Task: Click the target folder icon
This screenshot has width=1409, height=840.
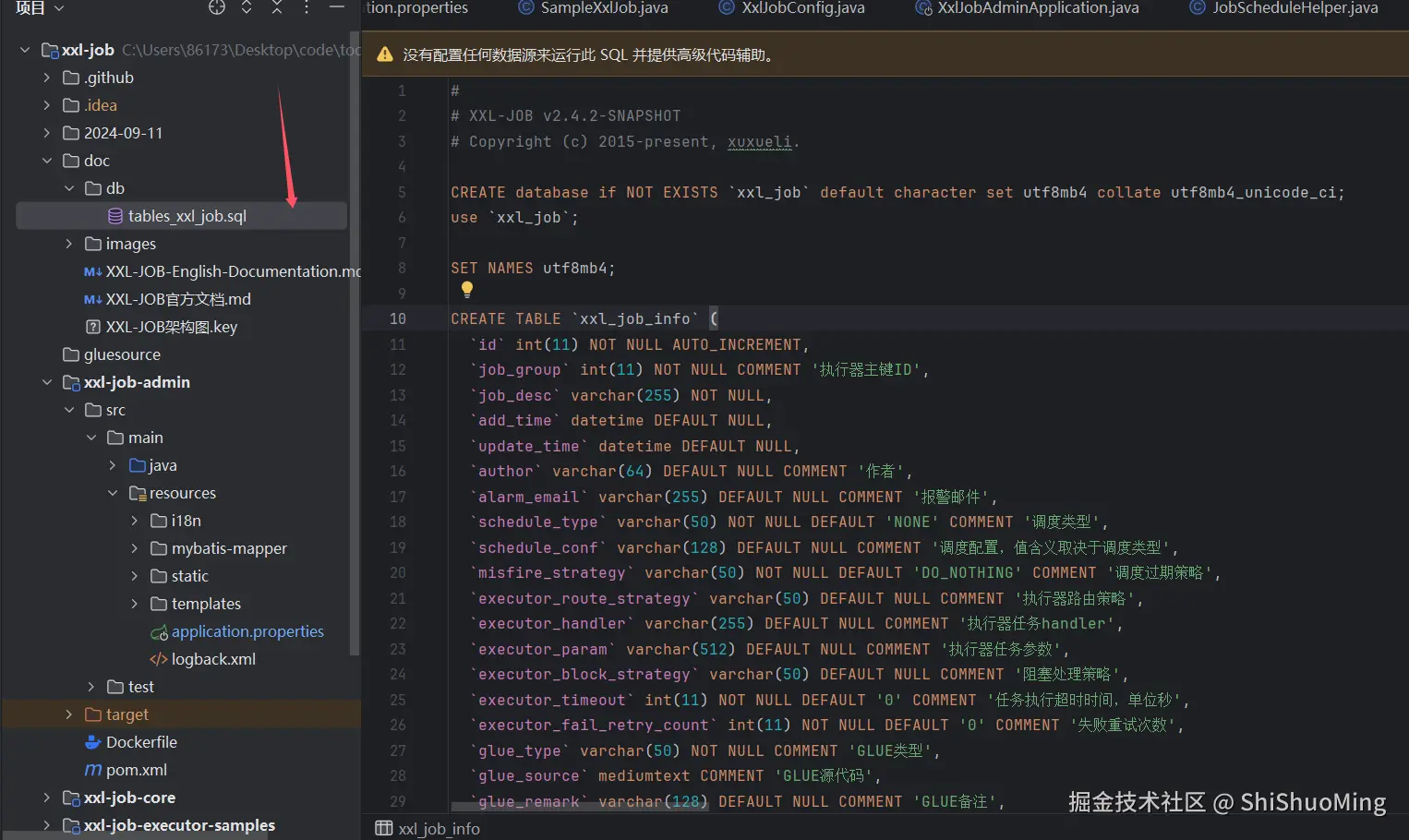Action: [x=92, y=714]
